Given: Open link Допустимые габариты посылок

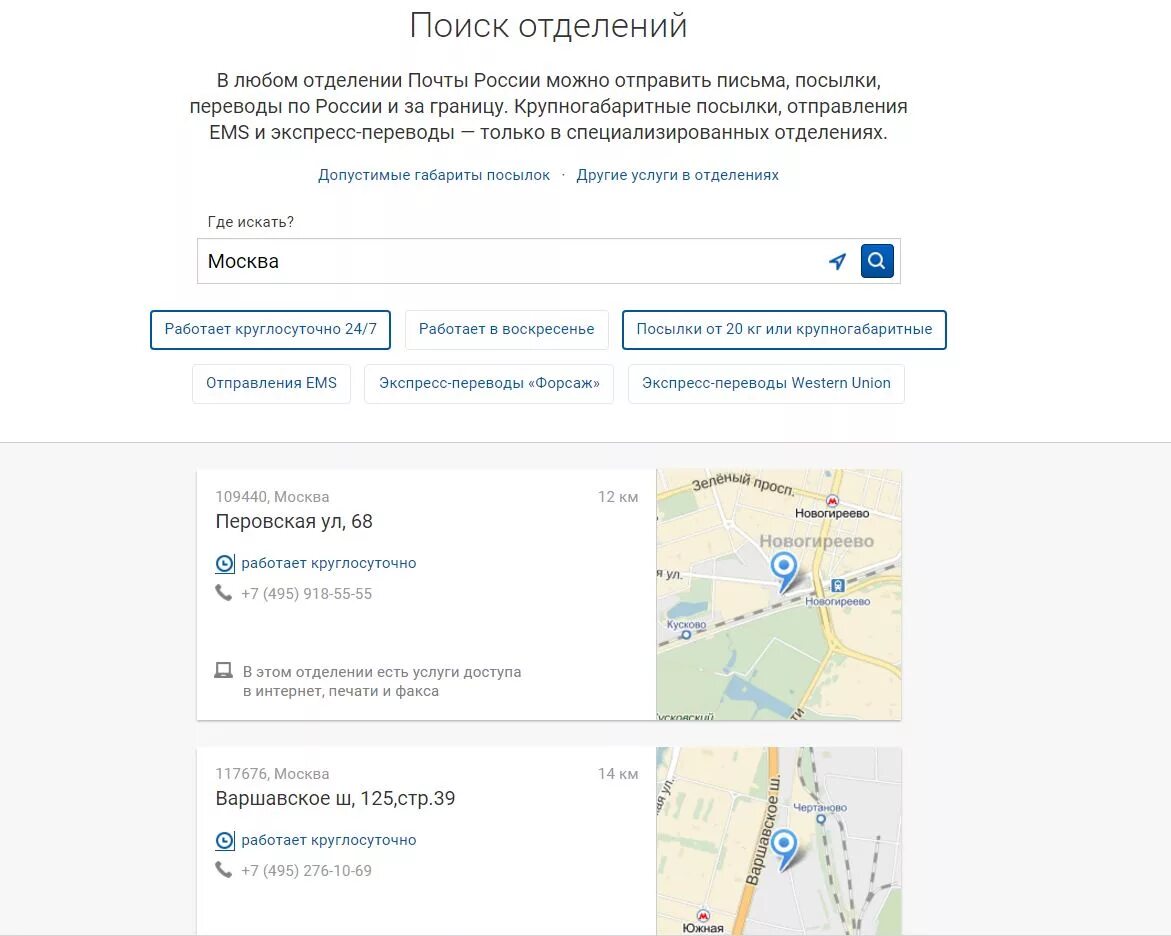Looking at the screenshot, I should pos(434,175).
